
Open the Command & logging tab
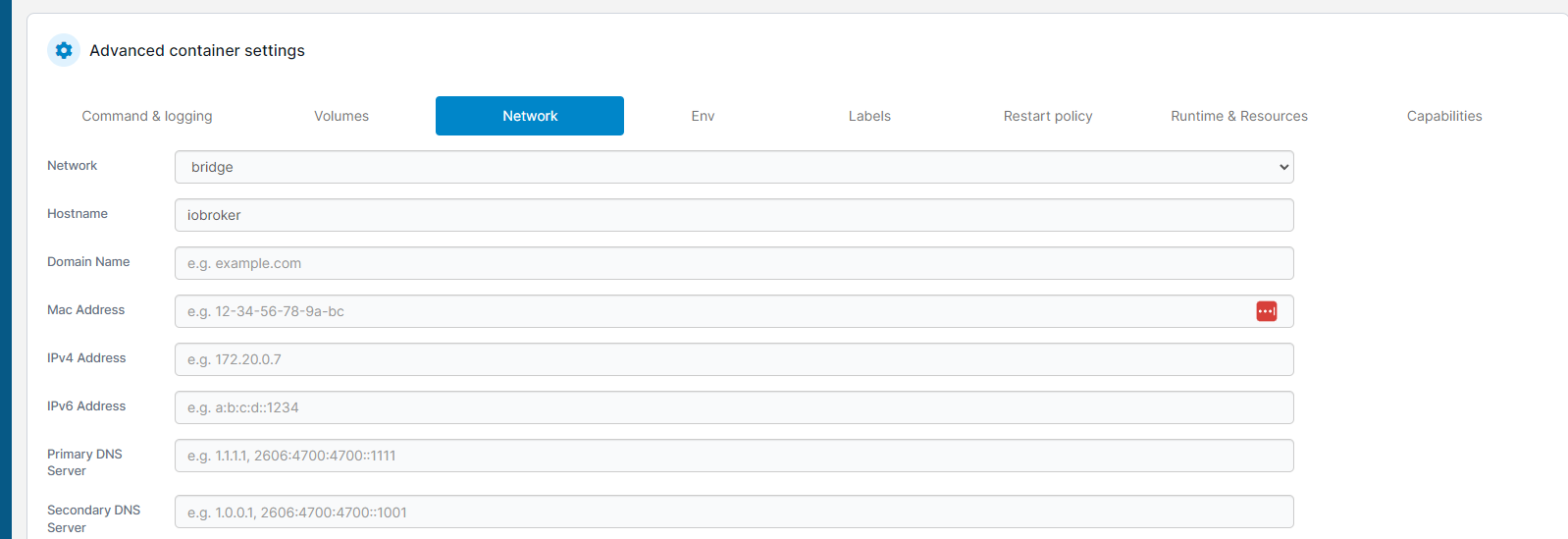tap(147, 116)
